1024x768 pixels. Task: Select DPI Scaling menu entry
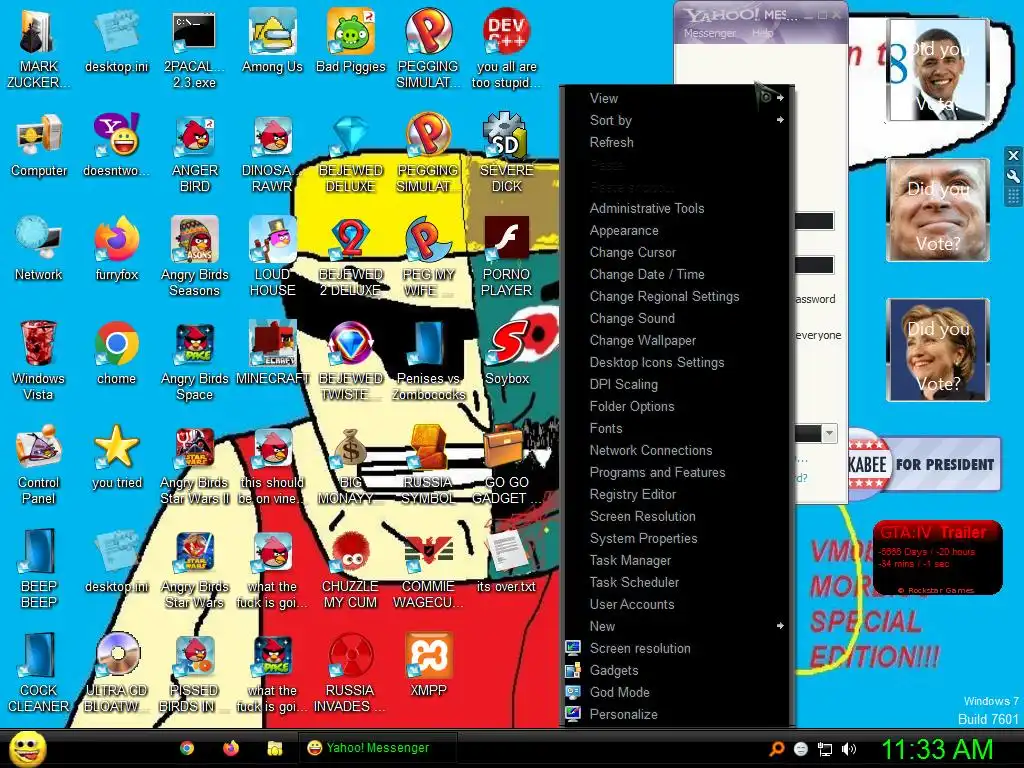click(x=678, y=384)
